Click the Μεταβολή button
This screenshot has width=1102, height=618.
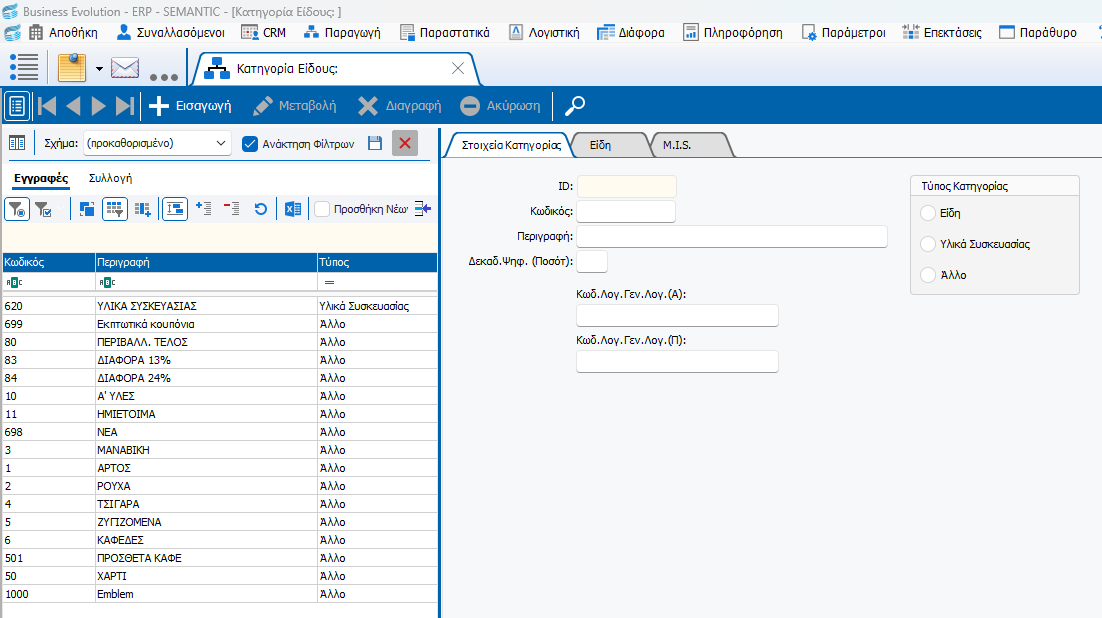coord(294,106)
